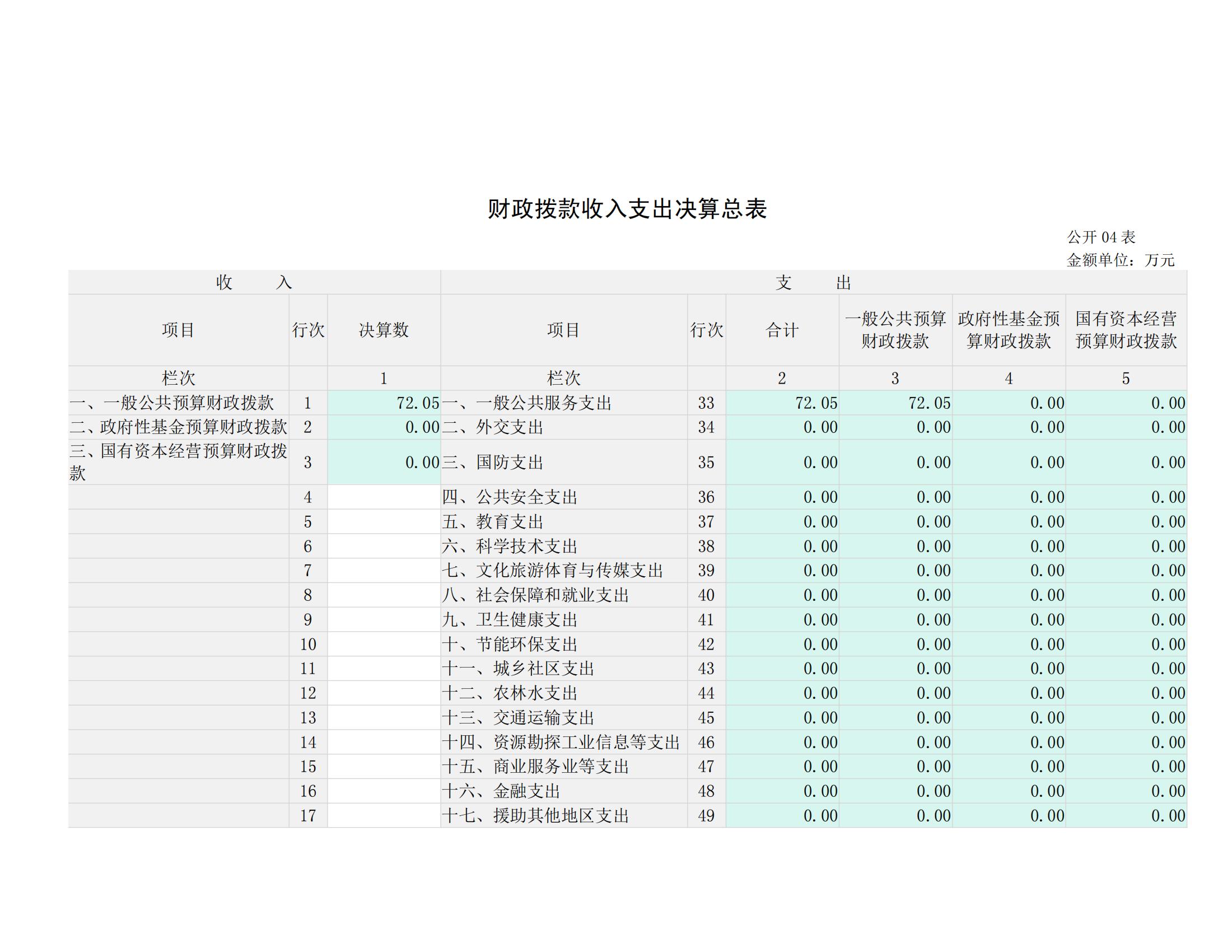Viewport: 1232px width, 952px height.
Task: Click the 合计 column header
Action: click(x=782, y=330)
